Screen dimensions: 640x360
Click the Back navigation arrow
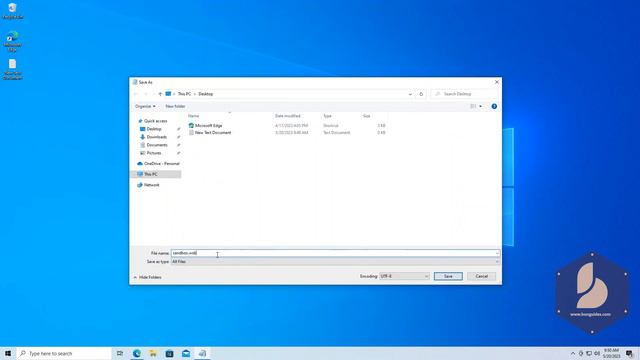(x=136, y=94)
